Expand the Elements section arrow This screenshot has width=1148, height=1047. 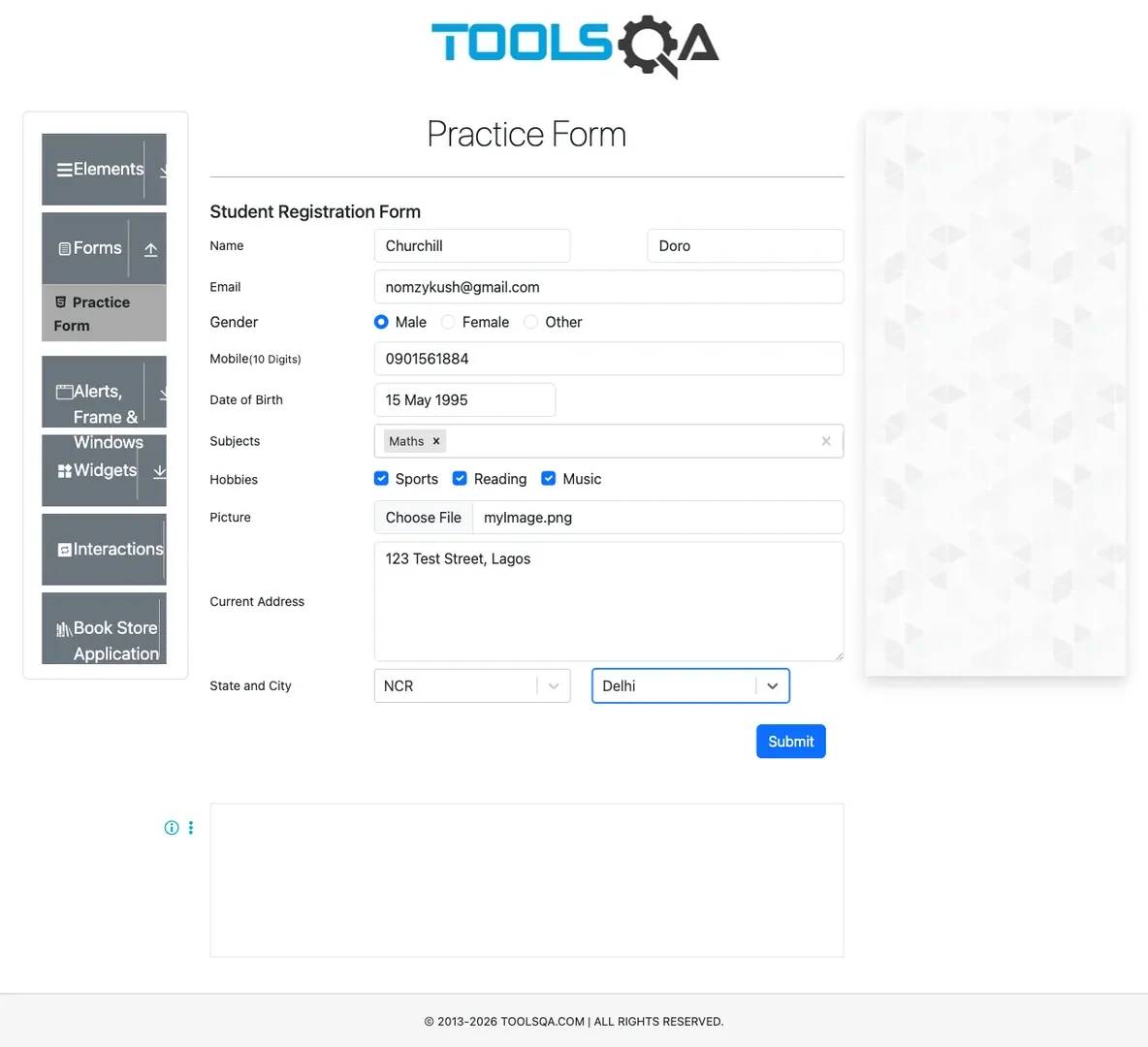click(x=163, y=170)
